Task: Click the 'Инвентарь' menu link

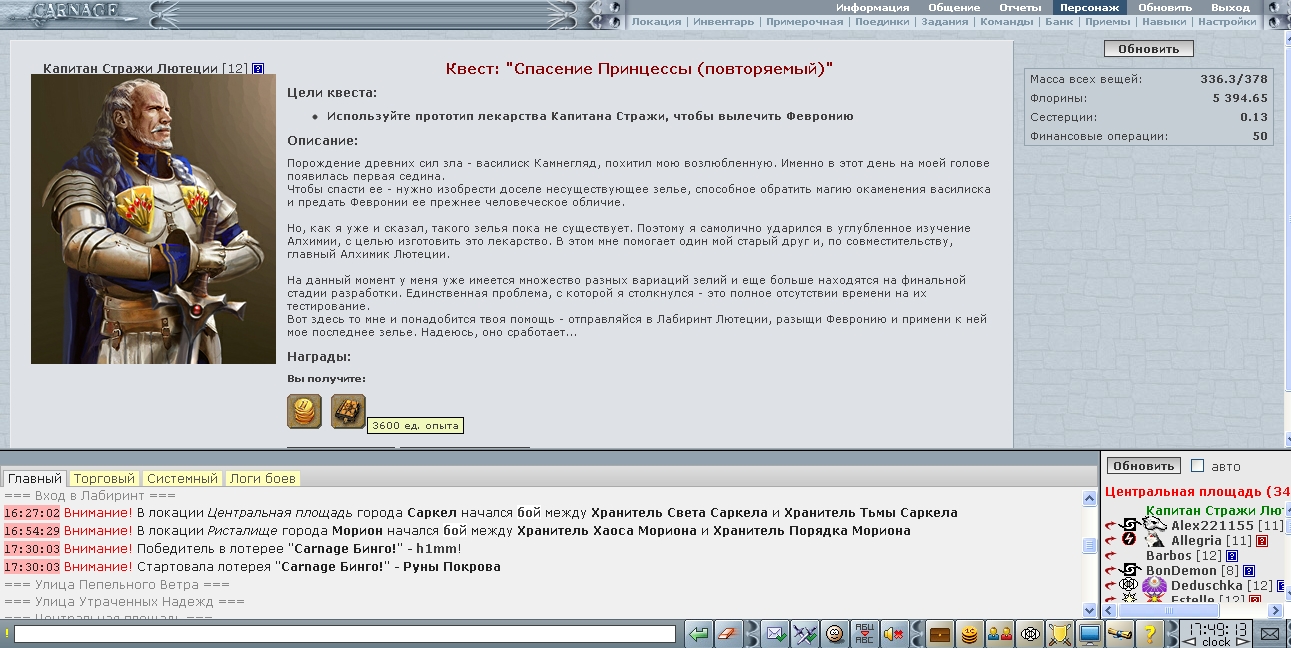Action: tap(723, 21)
